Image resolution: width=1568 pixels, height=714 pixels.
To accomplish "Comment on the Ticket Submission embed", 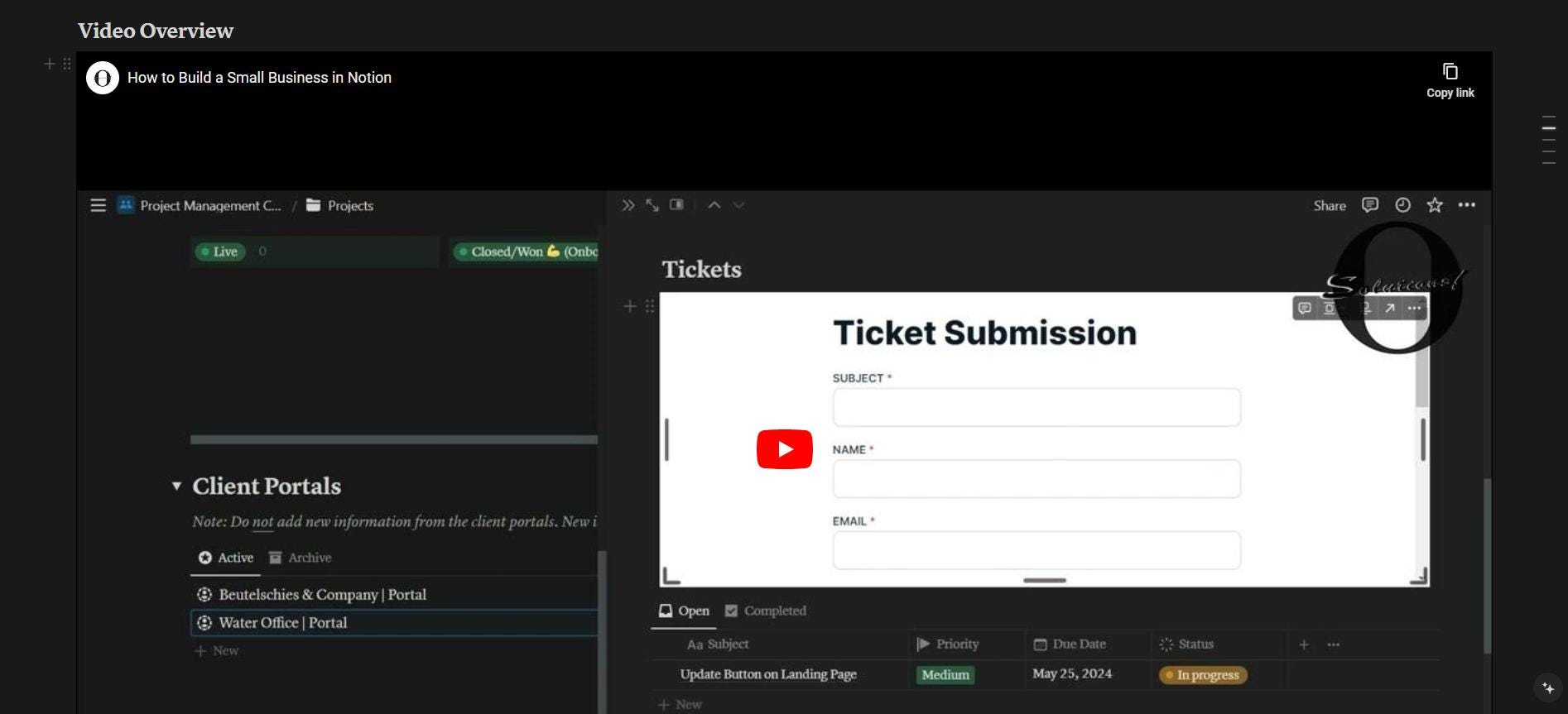I will click(1305, 308).
